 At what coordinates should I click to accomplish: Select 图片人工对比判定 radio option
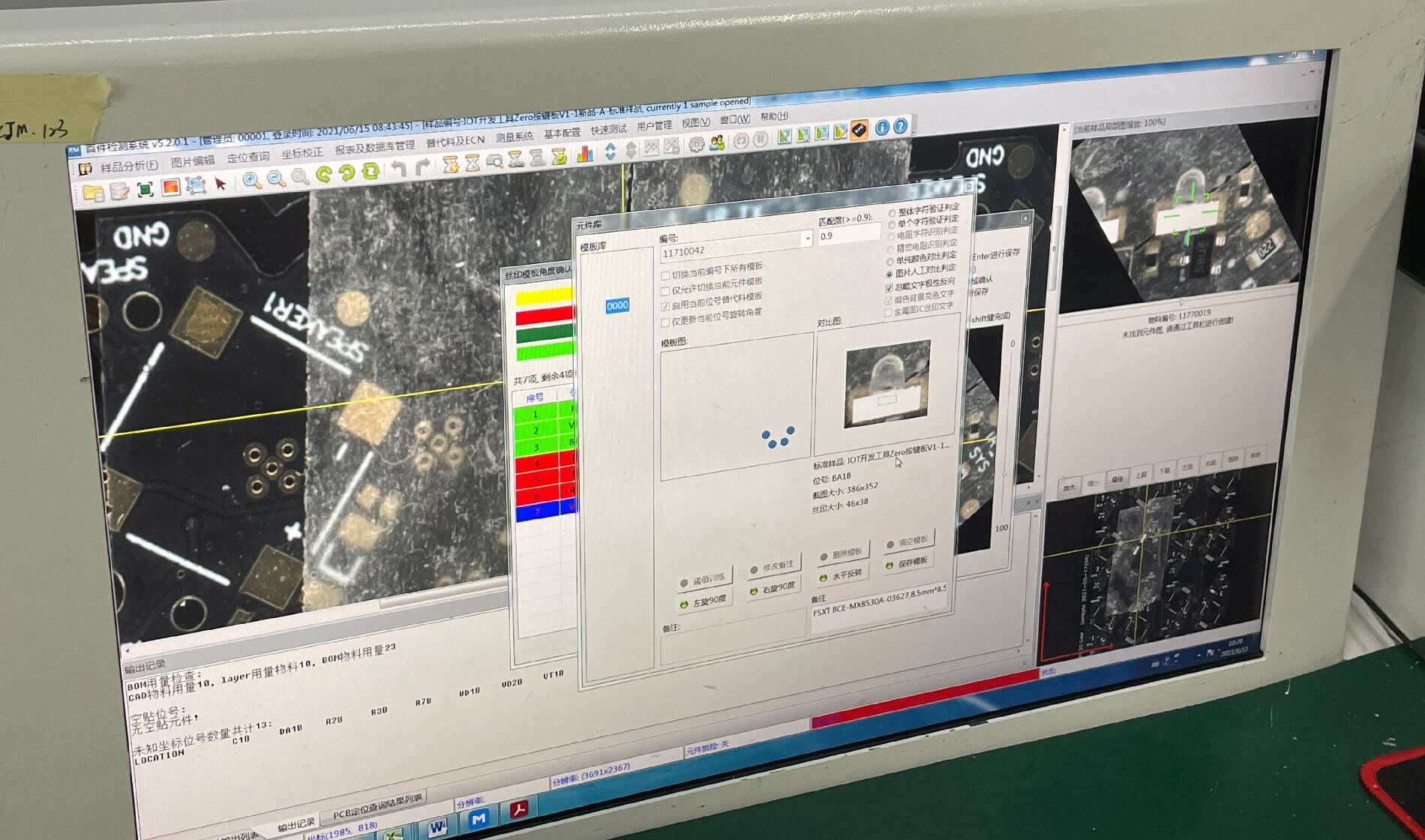tap(889, 274)
